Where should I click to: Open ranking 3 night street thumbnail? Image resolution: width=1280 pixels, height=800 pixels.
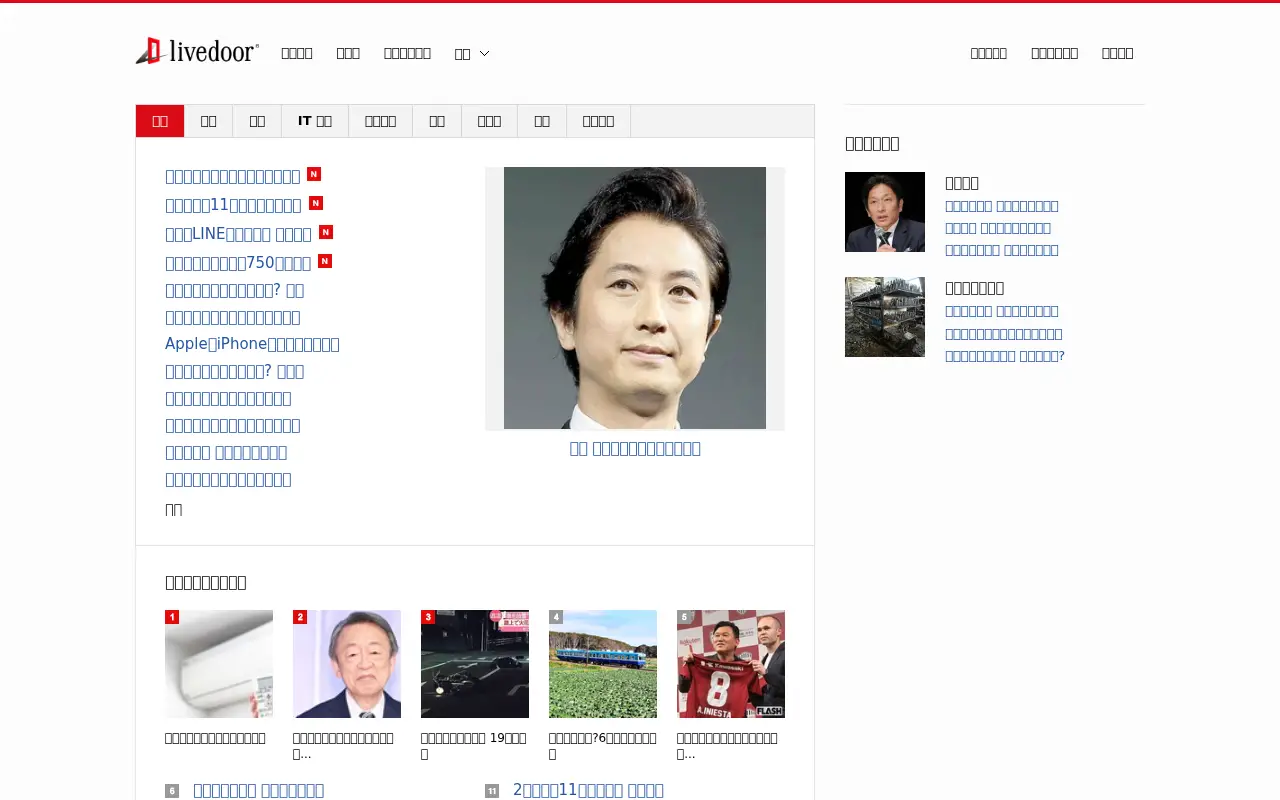[475, 664]
